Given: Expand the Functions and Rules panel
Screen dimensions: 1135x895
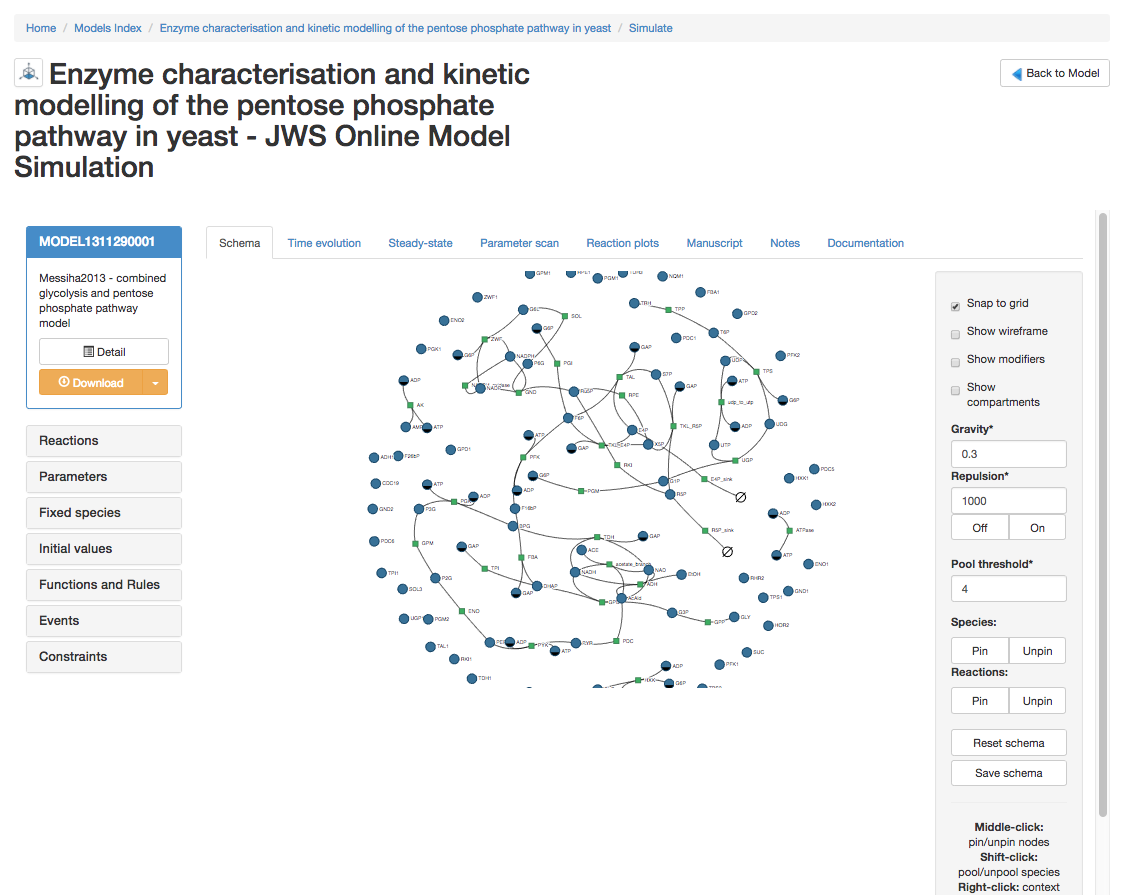Looking at the screenshot, I should click(103, 584).
